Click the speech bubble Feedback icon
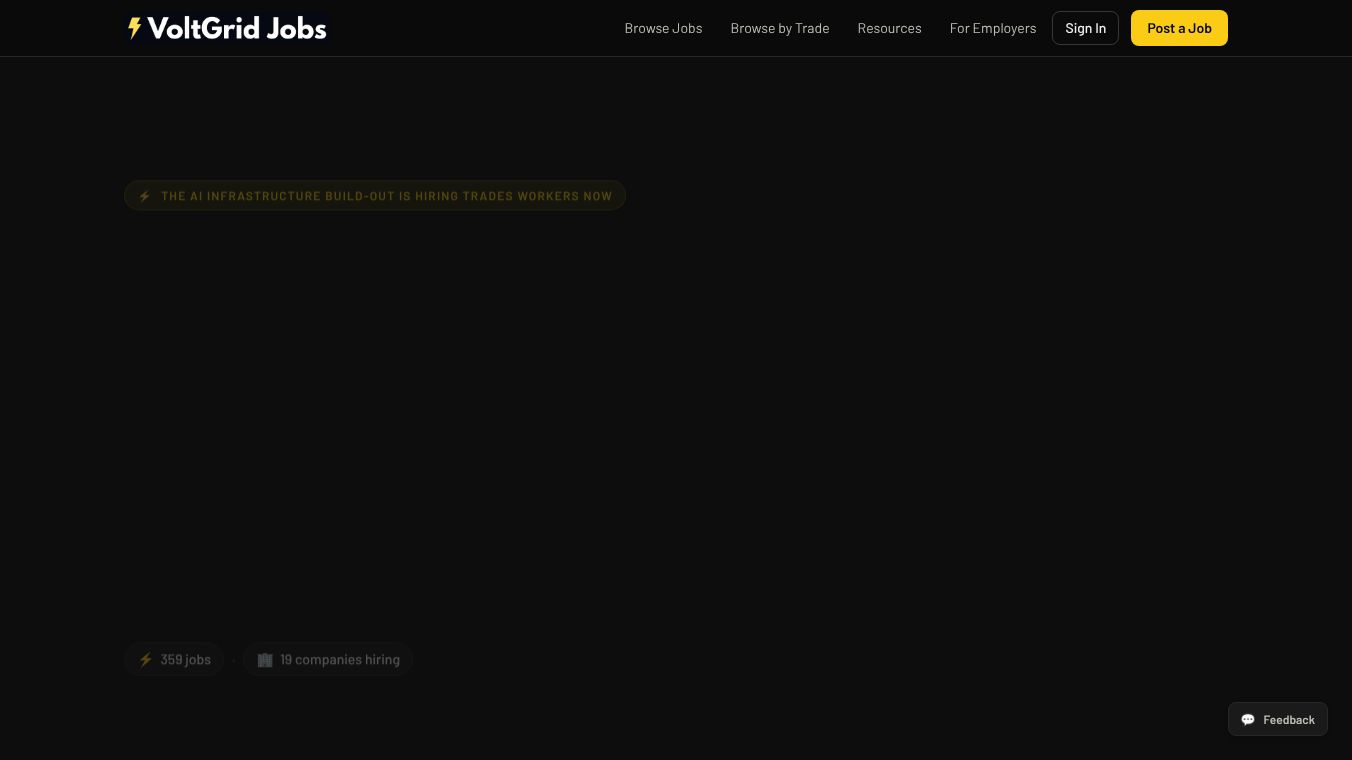Screen dimensions: 1352x760 [x=1248, y=720]
